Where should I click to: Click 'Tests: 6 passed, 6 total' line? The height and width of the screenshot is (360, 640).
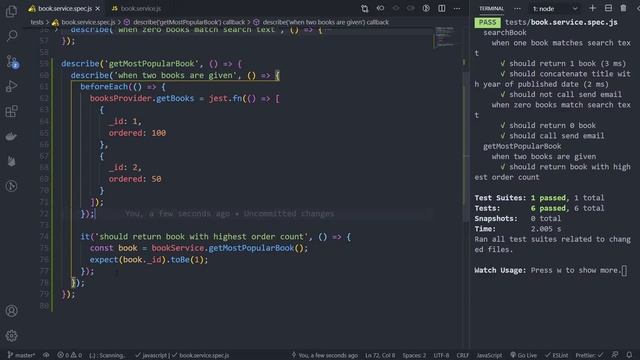click(539, 208)
